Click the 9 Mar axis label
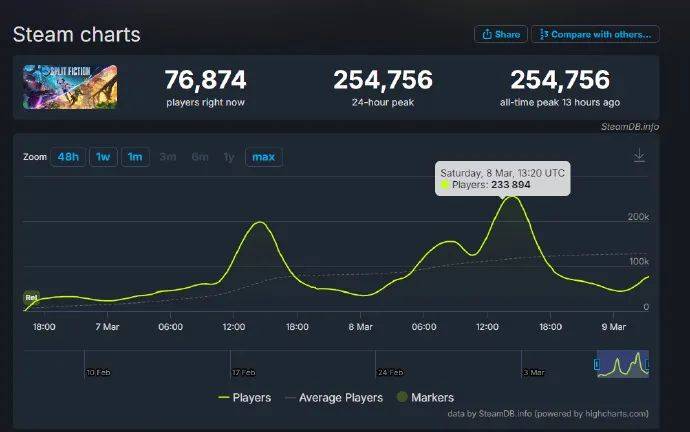Viewport: 690px width, 432px height. [613, 327]
